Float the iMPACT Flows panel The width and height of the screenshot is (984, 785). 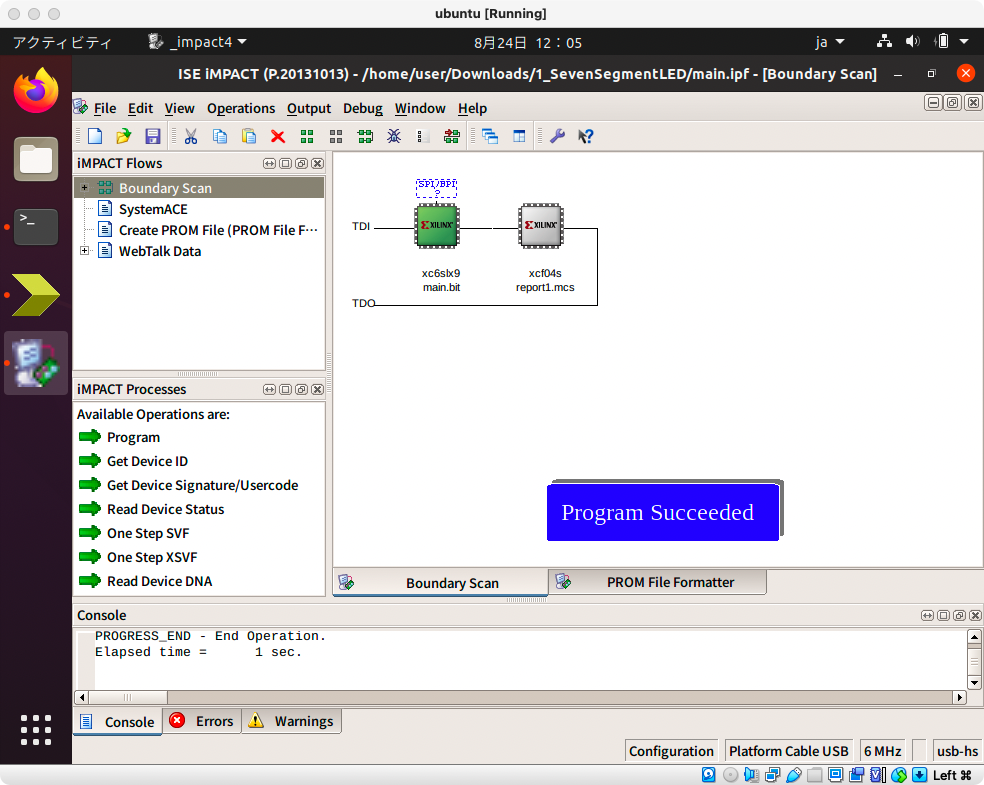click(301, 163)
